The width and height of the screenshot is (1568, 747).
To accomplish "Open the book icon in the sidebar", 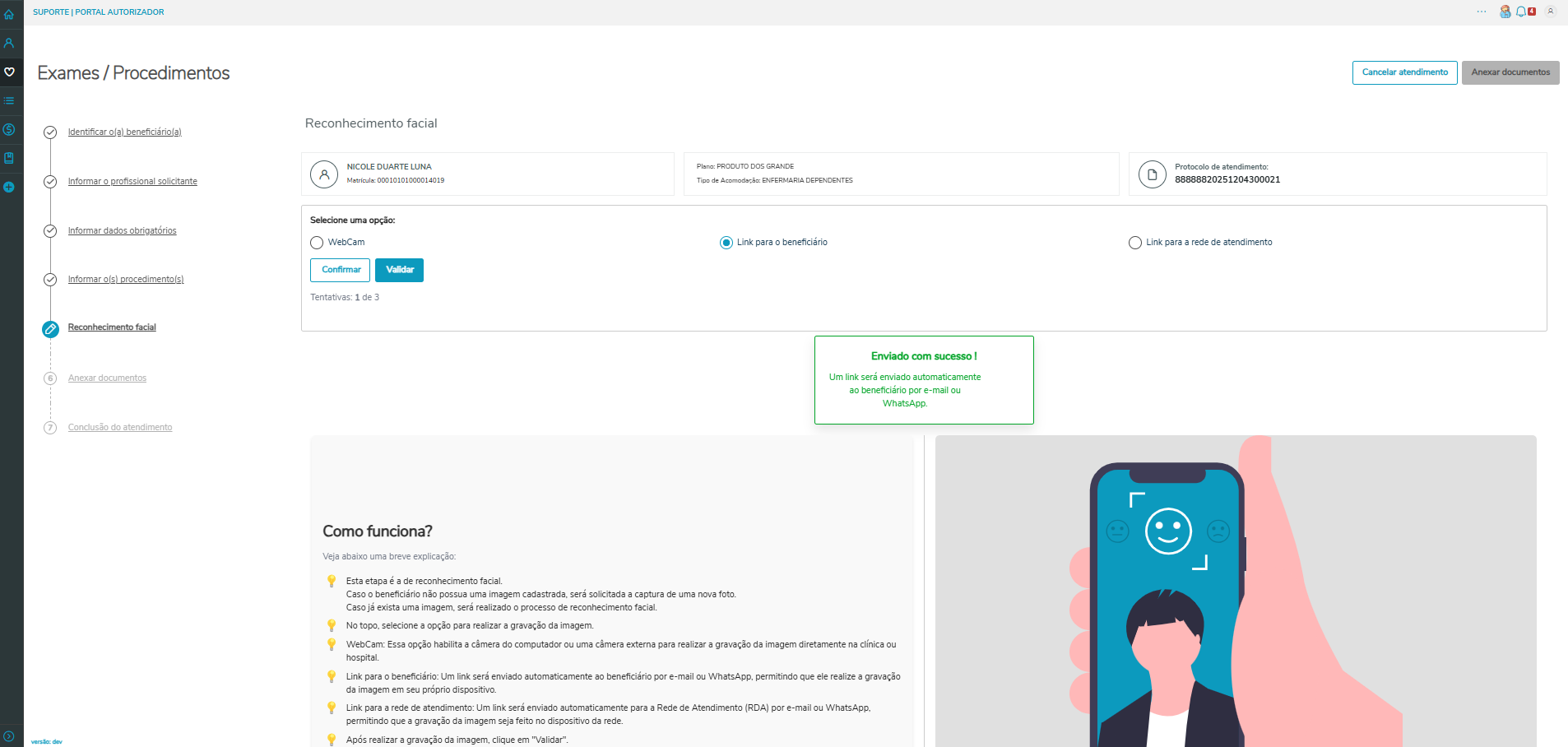I will [x=9, y=158].
